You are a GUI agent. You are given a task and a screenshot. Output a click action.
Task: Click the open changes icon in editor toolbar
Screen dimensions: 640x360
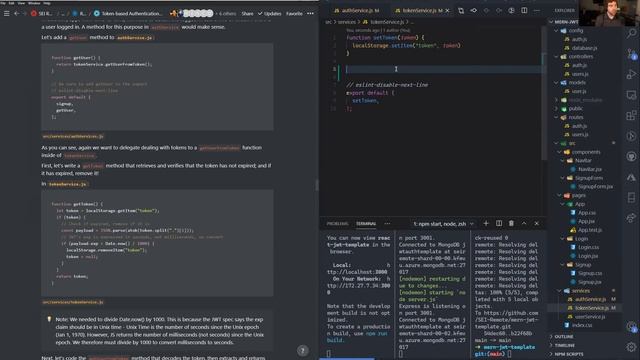(x=461, y=11)
